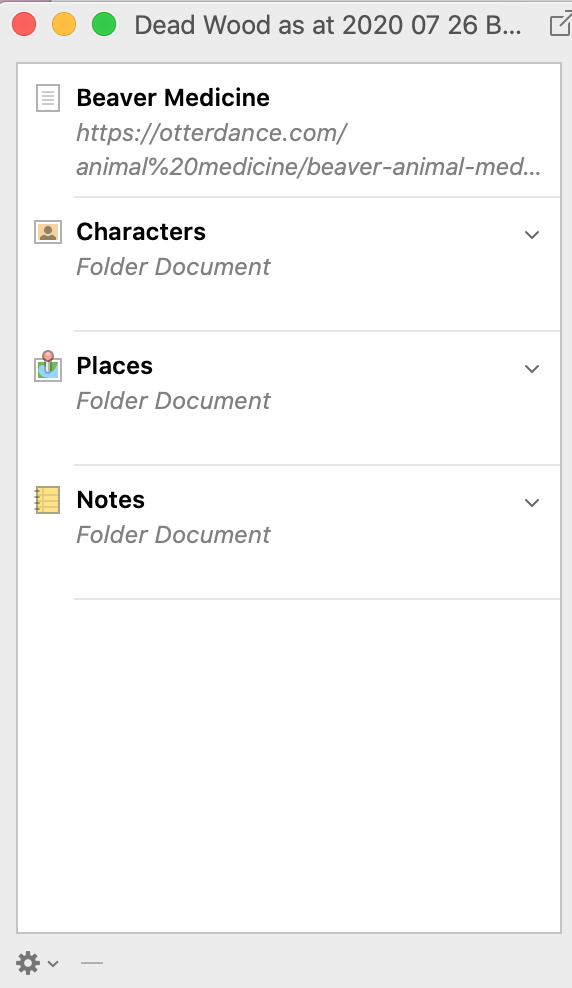Open the gear actions menu icon
The image size is (572, 988).
pos(28,963)
